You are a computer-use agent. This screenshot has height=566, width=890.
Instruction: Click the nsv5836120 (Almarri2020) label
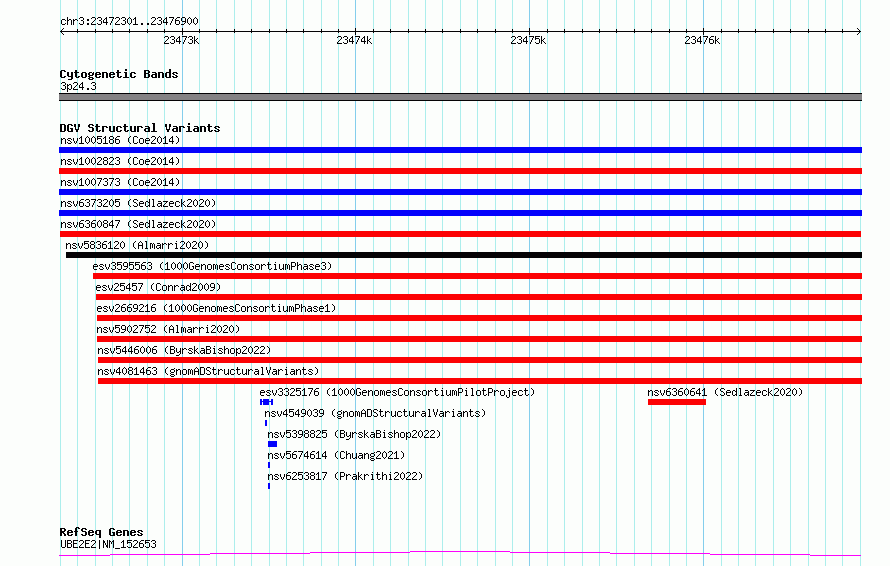pyautogui.click(x=137, y=245)
